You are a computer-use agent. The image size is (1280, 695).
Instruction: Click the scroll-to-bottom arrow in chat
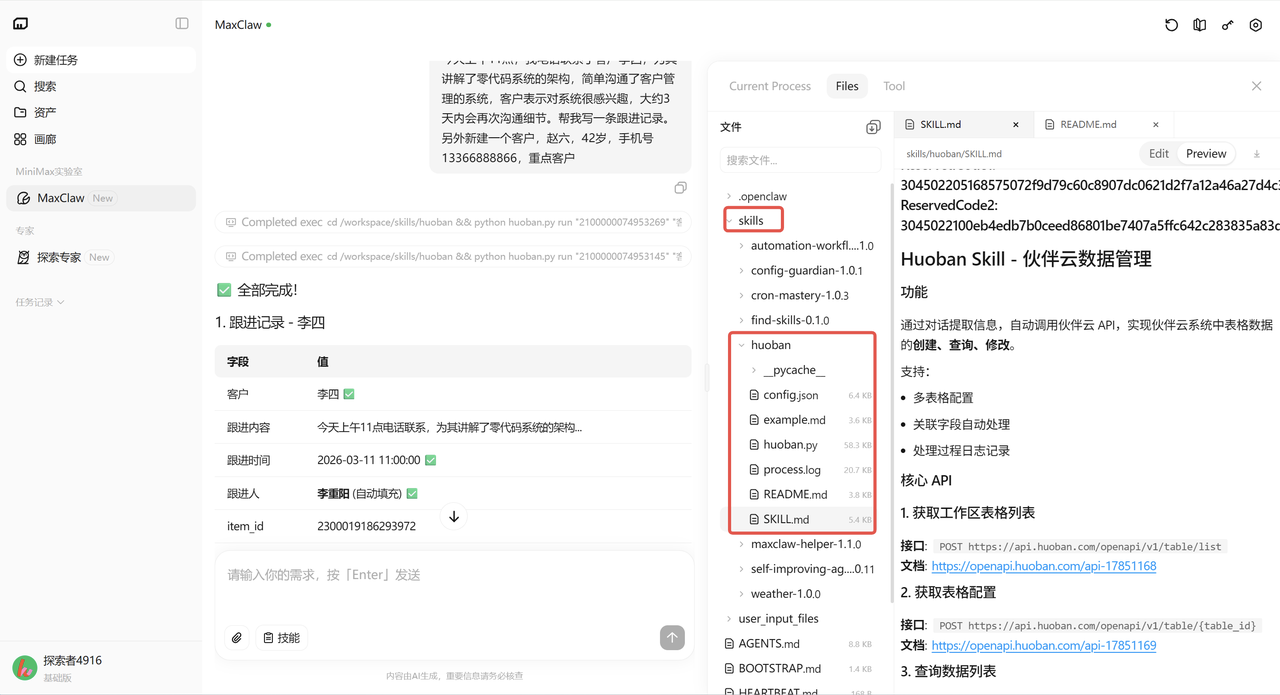point(454,517)
